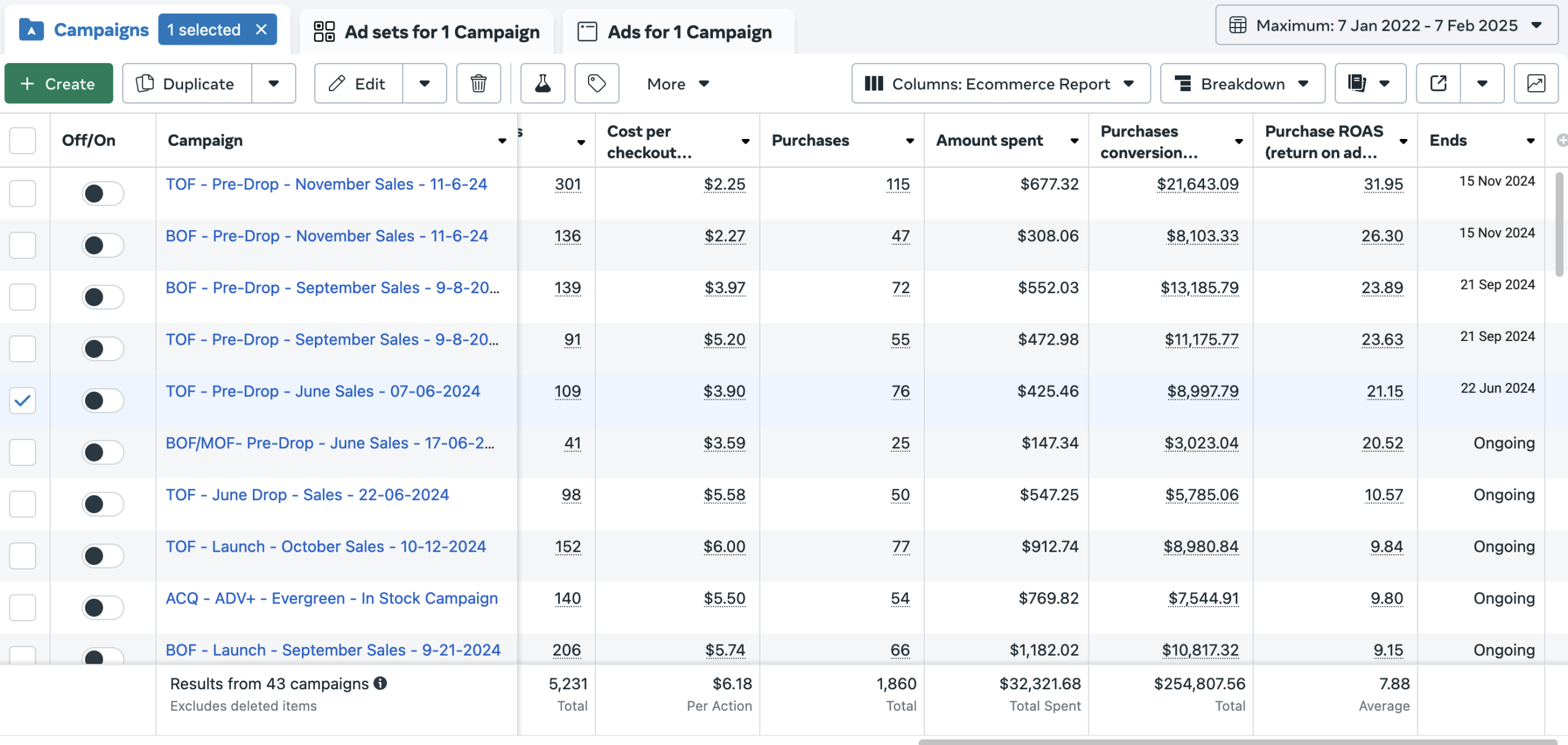Click the trash delete icon
This screenshot has height=745, width=1568.
click(x=478, y=83)
